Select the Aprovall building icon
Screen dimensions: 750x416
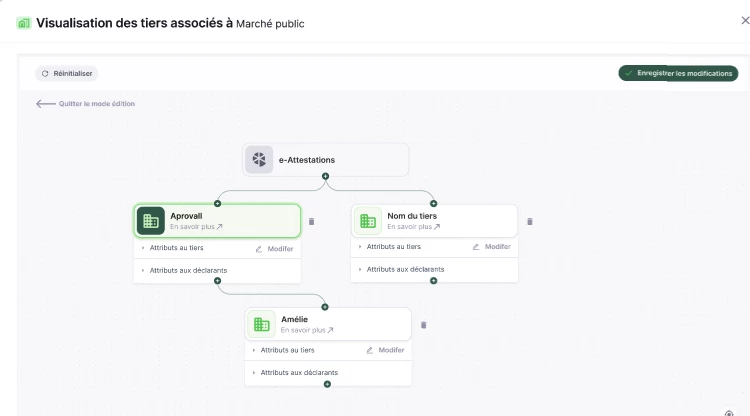[x=151, y=221]
